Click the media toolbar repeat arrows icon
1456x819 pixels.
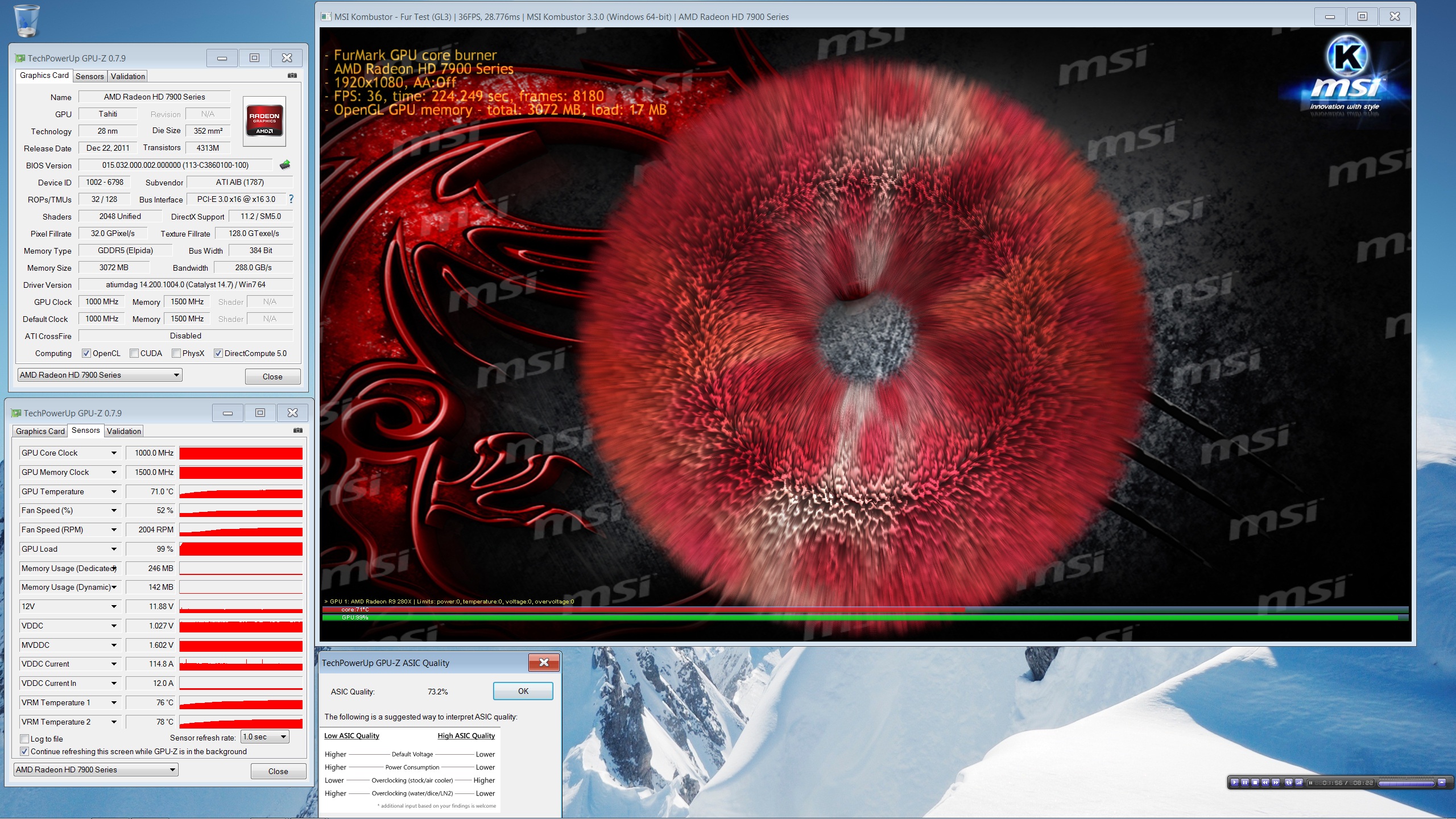coord(1289,783)
